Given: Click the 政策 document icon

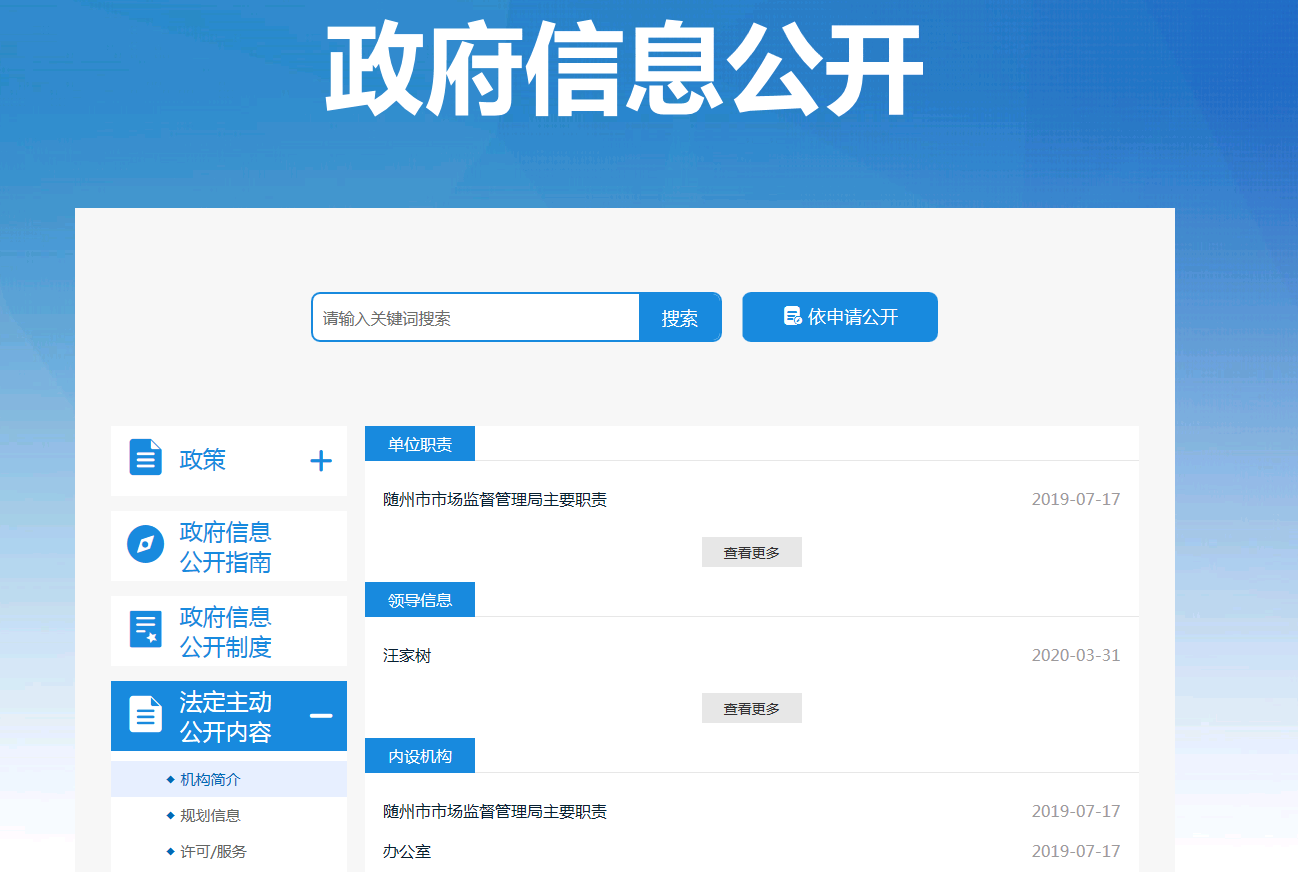Looking at the screenshot, I should tap(146, 458).
